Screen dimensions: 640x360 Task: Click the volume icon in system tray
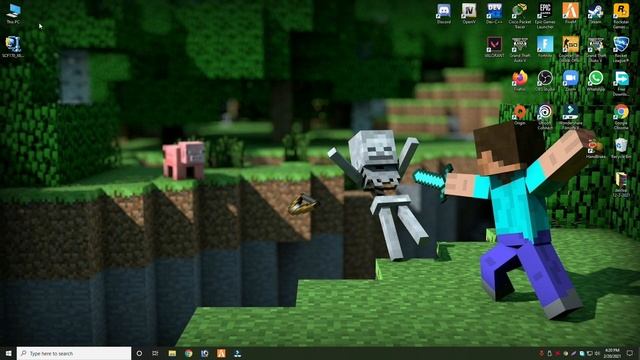tap(597, 353)
